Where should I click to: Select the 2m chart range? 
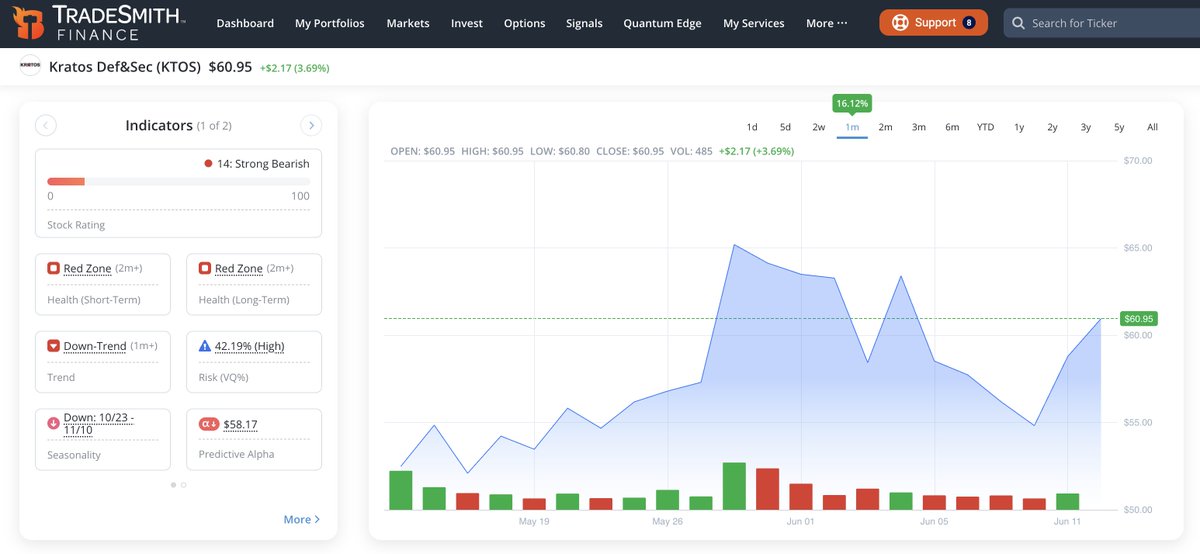pos(885,127)
